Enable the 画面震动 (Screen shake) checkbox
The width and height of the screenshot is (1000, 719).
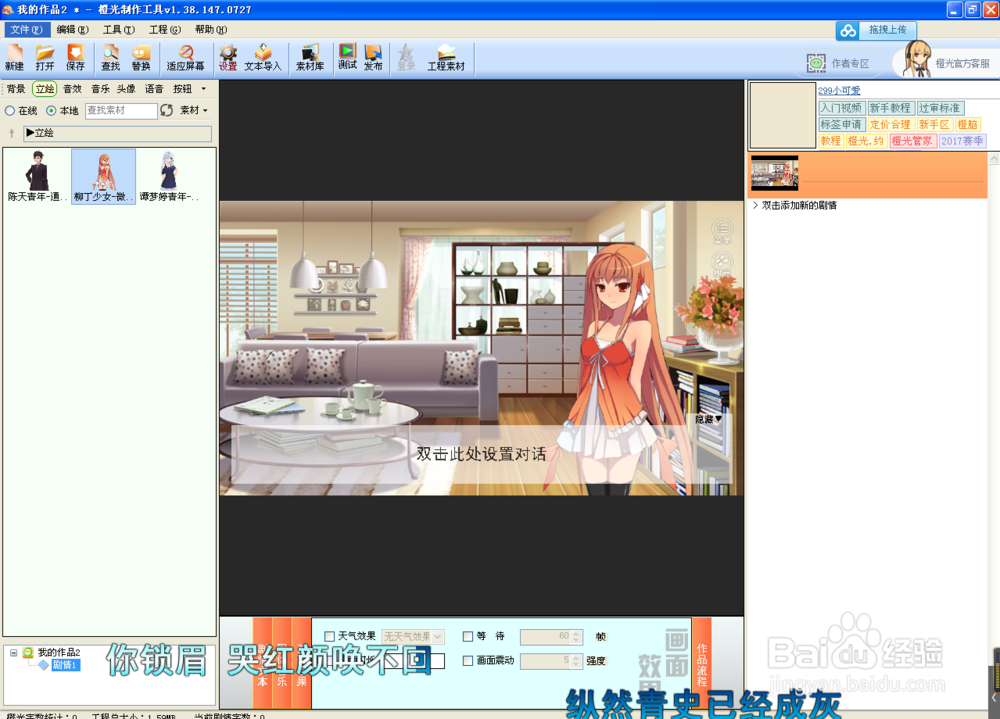(467, 660)
